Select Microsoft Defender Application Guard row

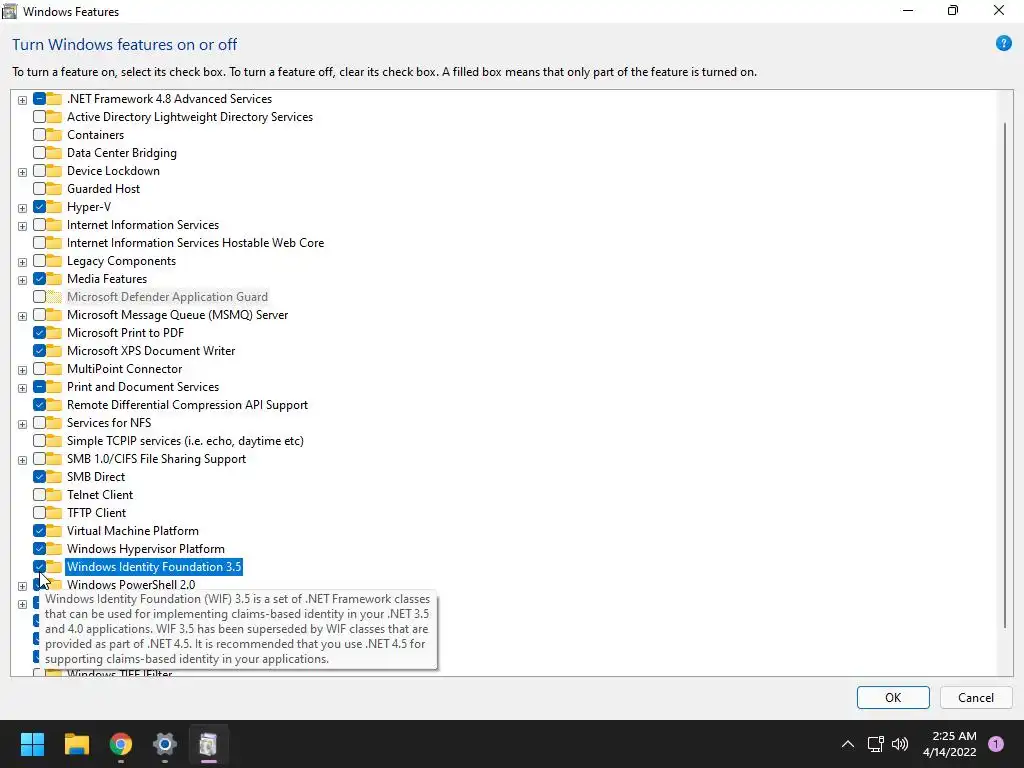click(167, 297)
